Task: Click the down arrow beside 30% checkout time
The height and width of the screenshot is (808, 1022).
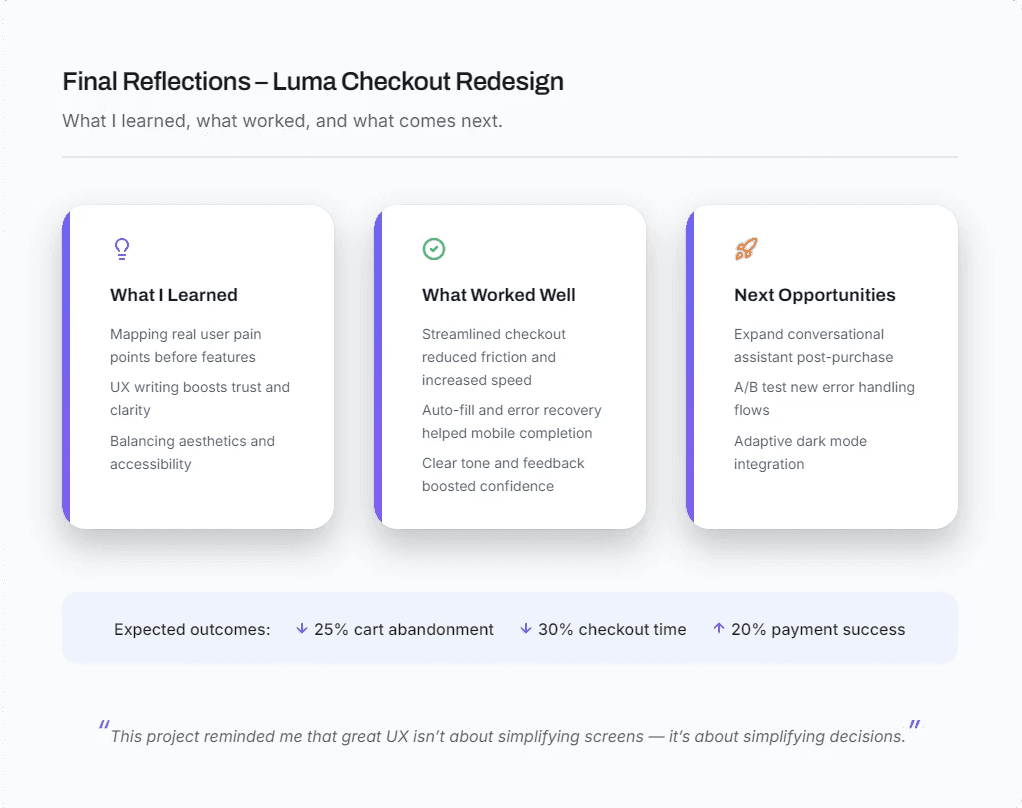Action: (x=525, y=629)
